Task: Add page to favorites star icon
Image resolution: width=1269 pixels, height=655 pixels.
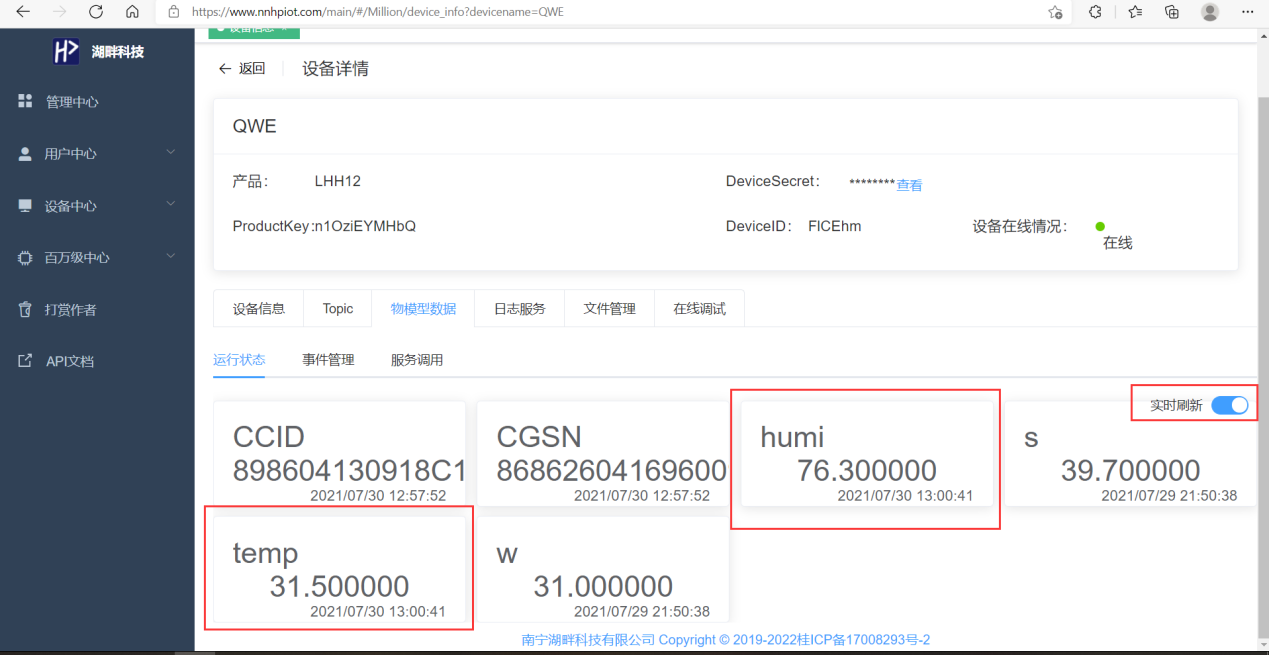Action: pos(1055,12)
